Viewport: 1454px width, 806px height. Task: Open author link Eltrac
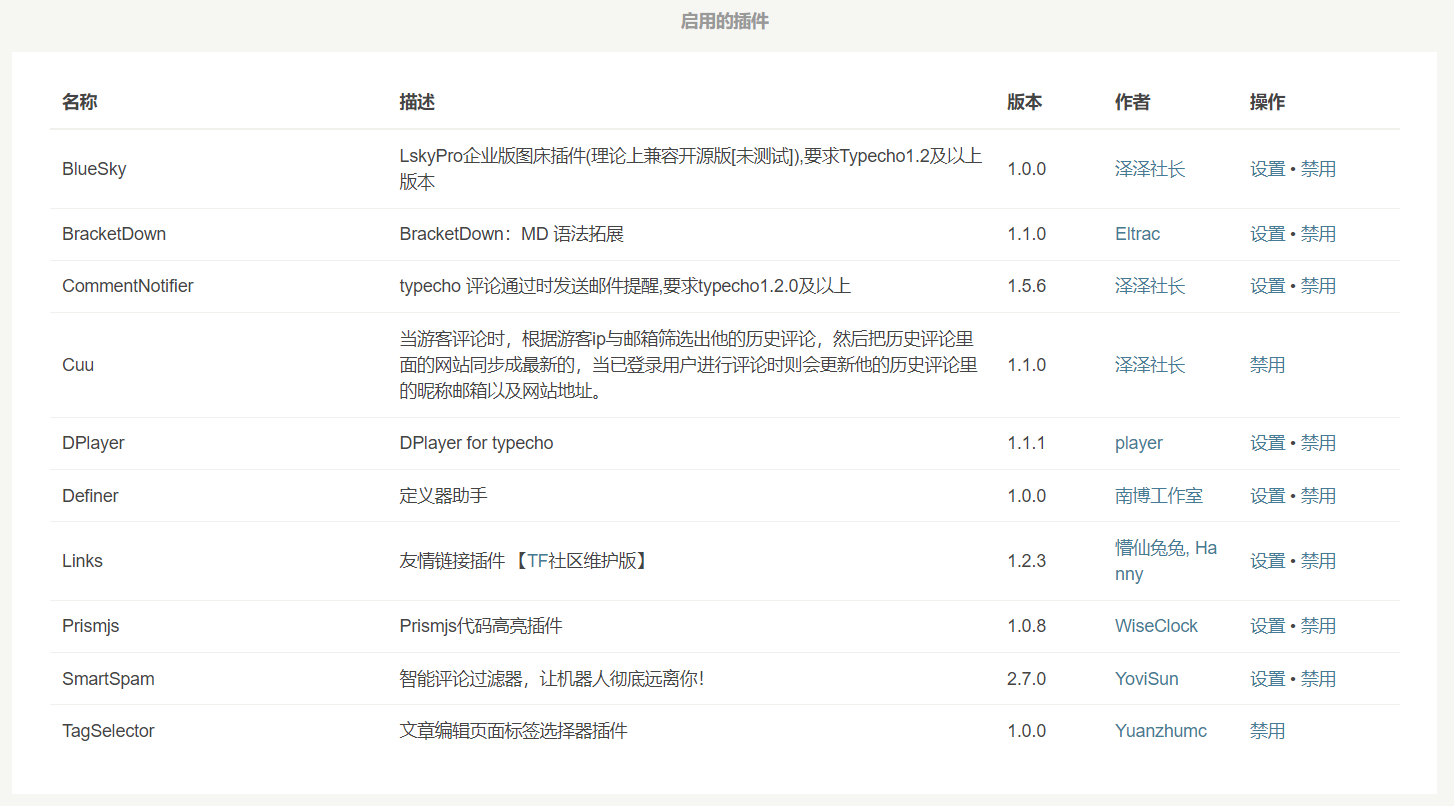(1138, 234)
